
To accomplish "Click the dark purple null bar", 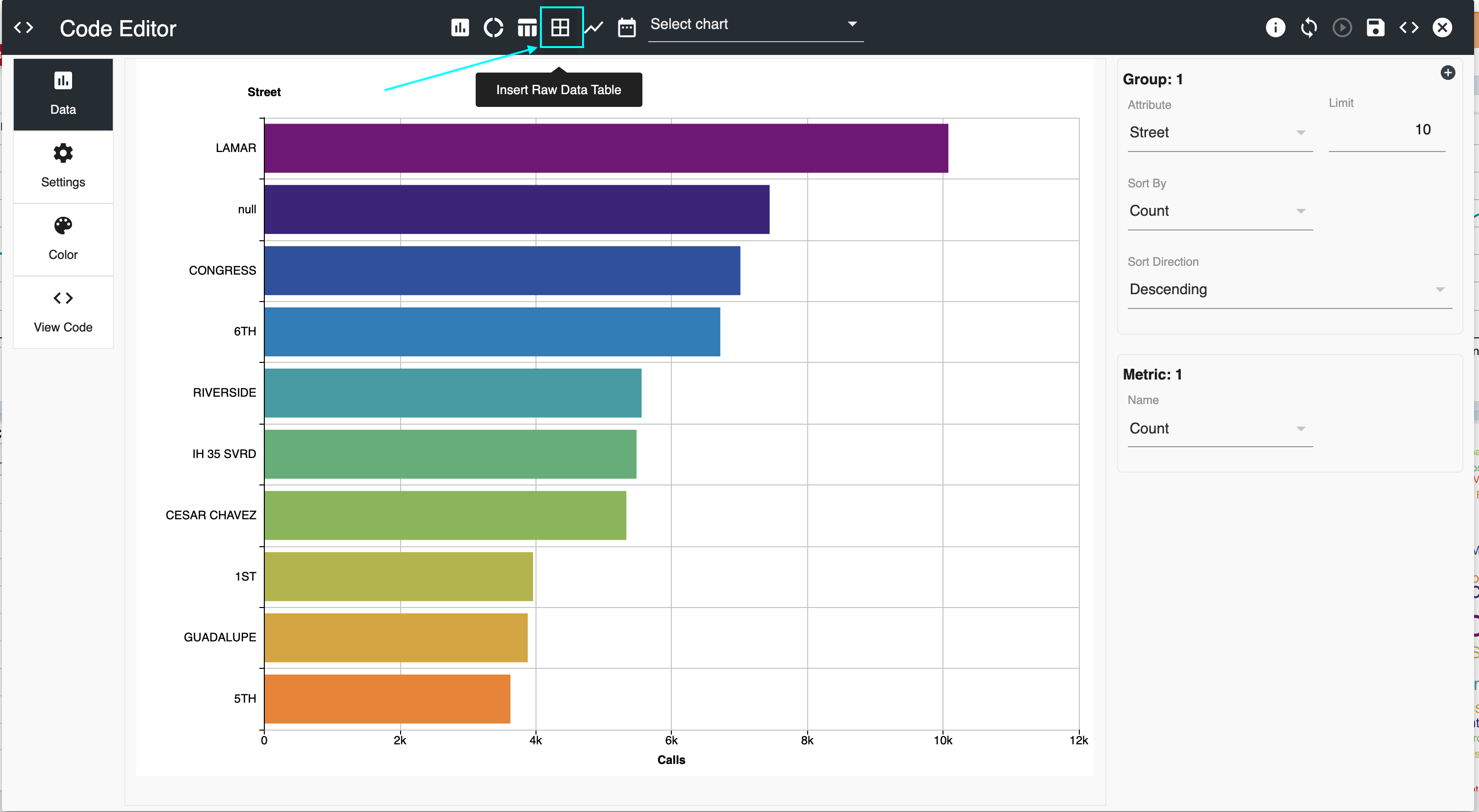I will pos(517,209).
